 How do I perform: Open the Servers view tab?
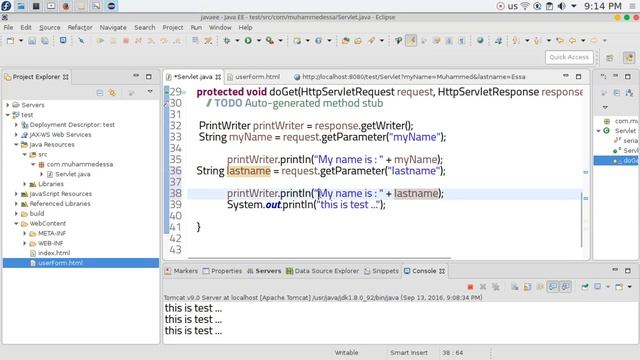(x=264, y=271)
